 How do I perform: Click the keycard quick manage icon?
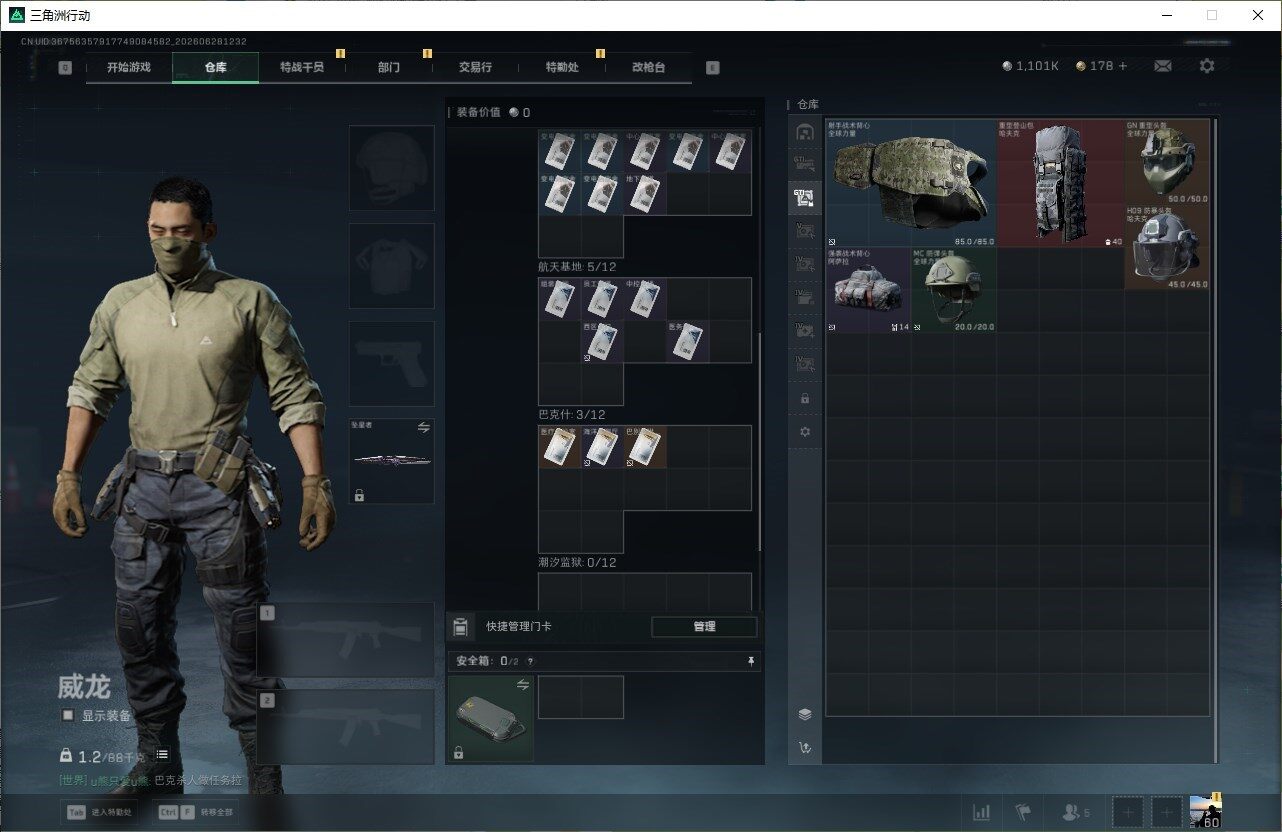point(460,627)
